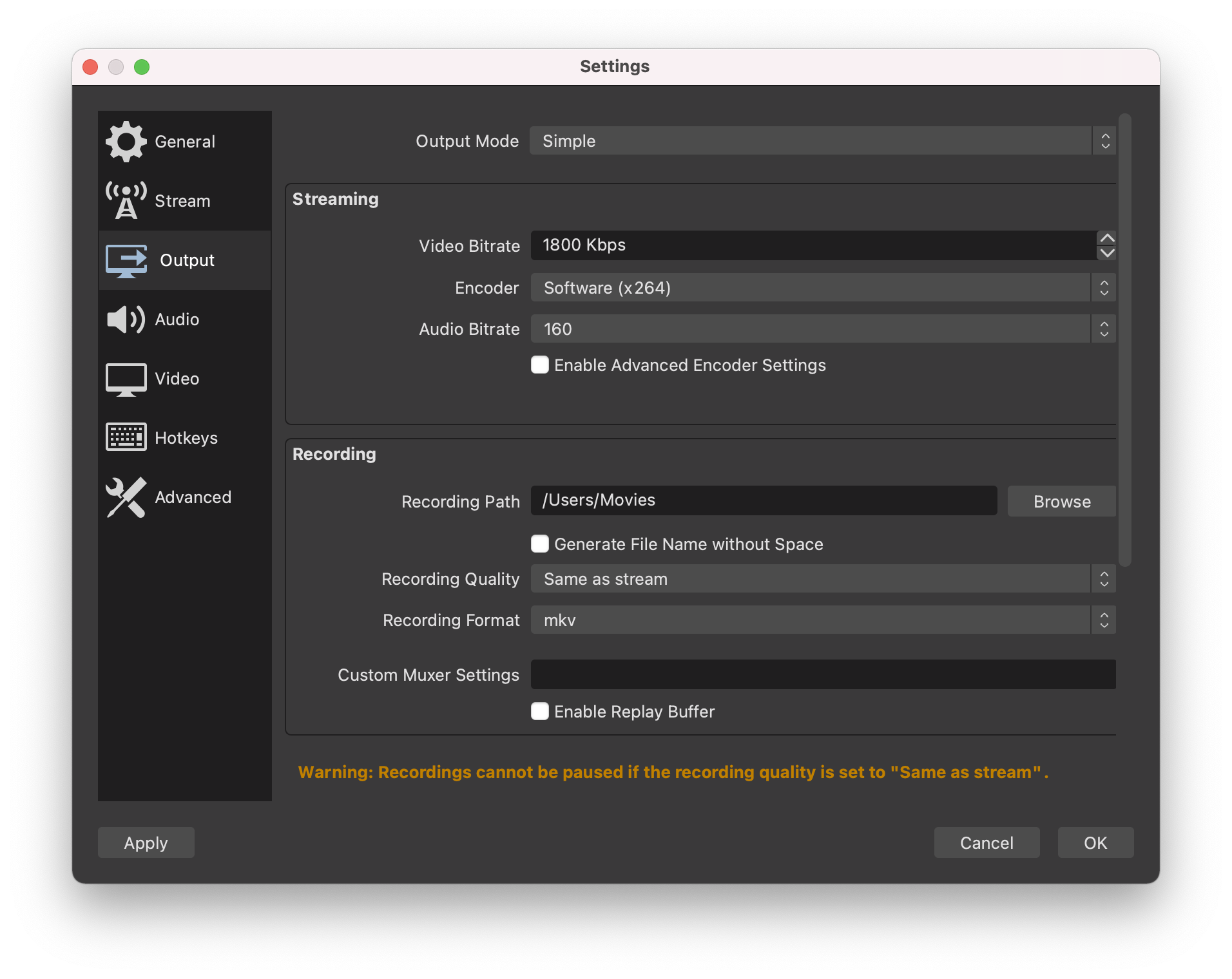
Task: Increase Video Bitrate with up arrow
Action: coord(1107,238)
